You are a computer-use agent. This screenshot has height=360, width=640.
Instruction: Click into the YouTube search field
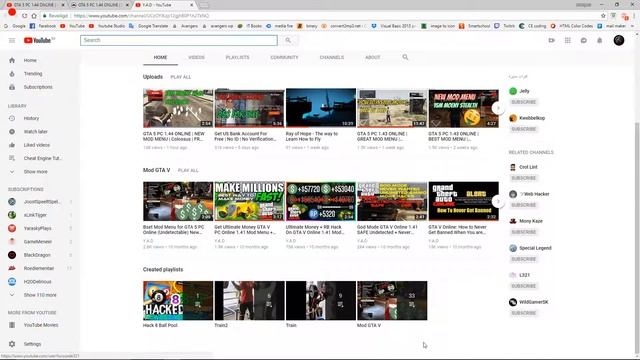click(179, 40)
